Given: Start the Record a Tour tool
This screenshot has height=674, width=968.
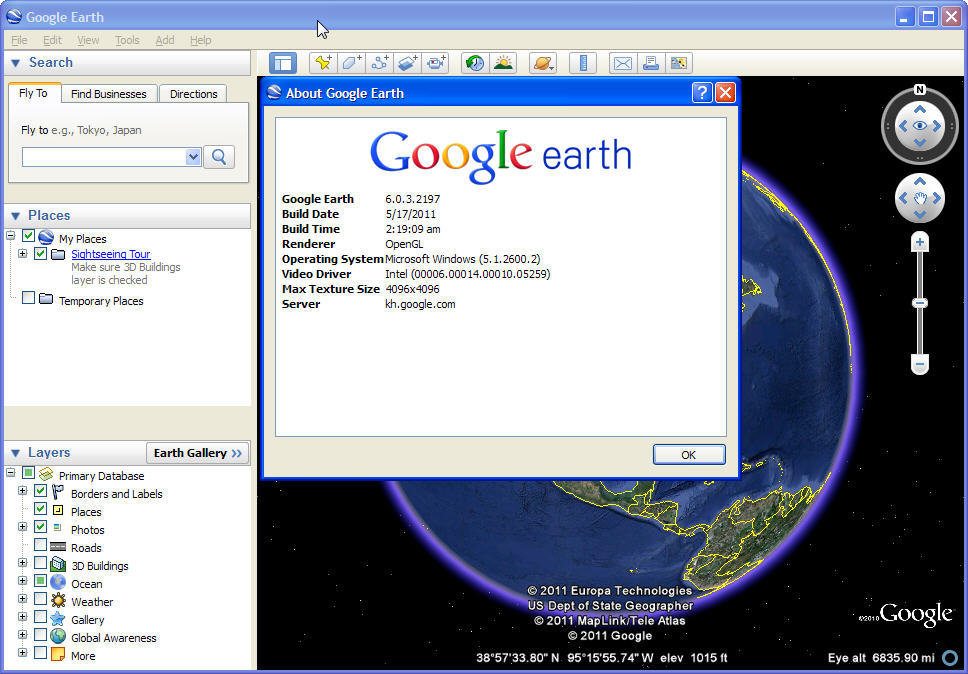Looking at the screenshot, I should 435,62.
